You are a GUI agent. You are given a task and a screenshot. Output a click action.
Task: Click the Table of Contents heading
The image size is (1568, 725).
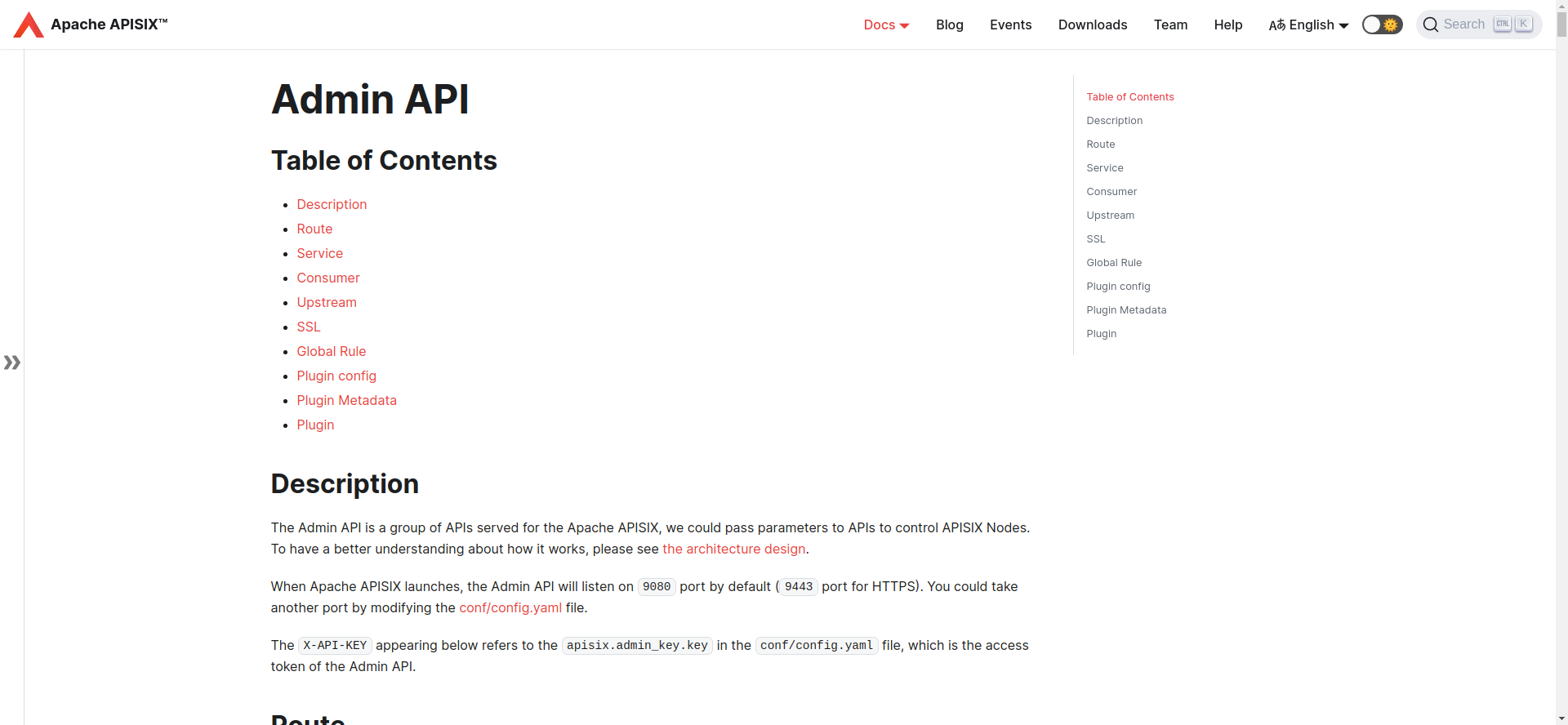pos(384,161)
